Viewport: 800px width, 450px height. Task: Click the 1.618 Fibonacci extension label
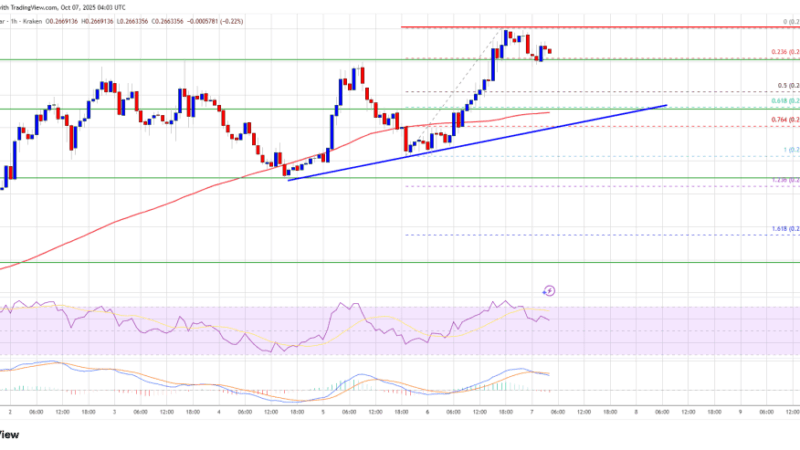tap(783, 229)
